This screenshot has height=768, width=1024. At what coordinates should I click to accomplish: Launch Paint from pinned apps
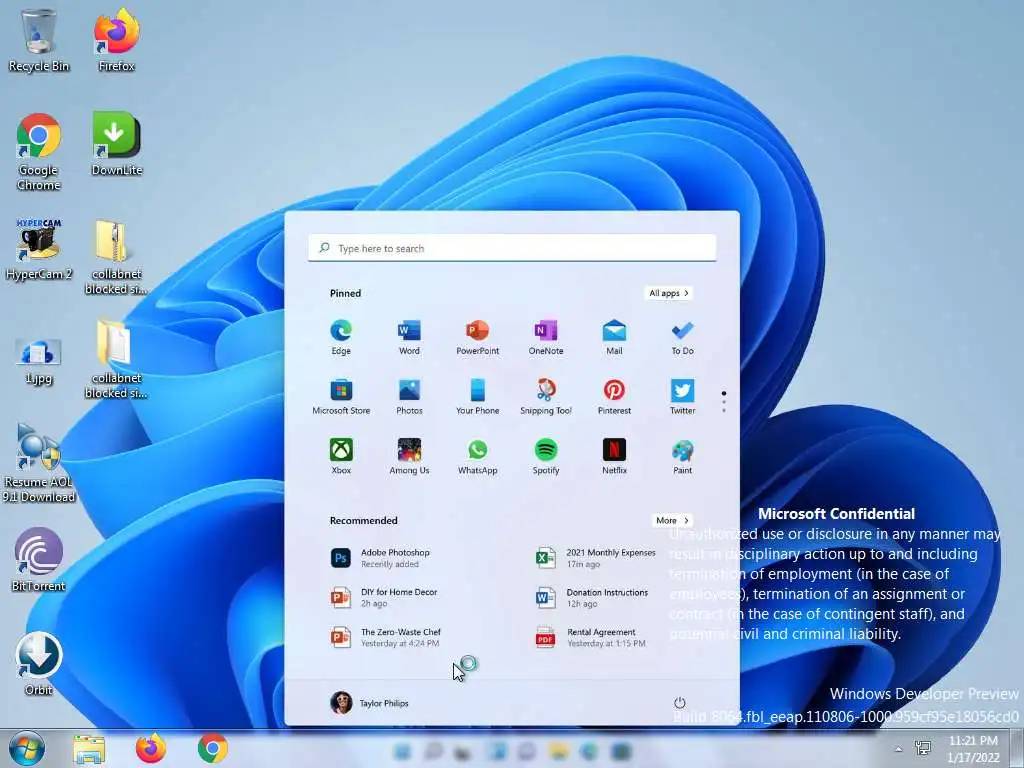pos(682,456)
